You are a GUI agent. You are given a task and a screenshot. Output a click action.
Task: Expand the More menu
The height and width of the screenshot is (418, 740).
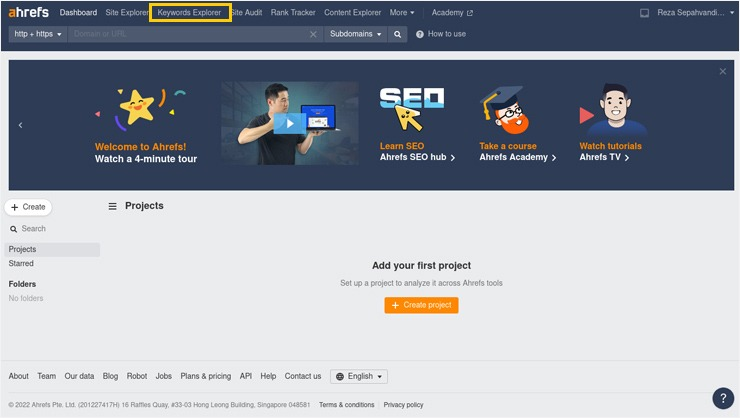pyautogui.click(x=402, y=13)
